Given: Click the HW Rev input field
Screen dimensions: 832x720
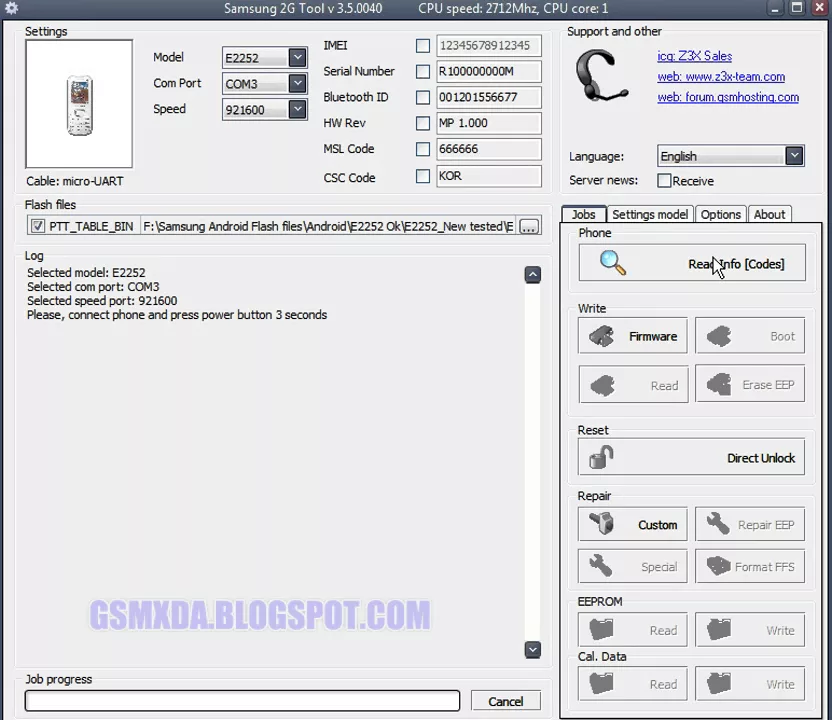Looking at the screenshot, I should (489, 123).
